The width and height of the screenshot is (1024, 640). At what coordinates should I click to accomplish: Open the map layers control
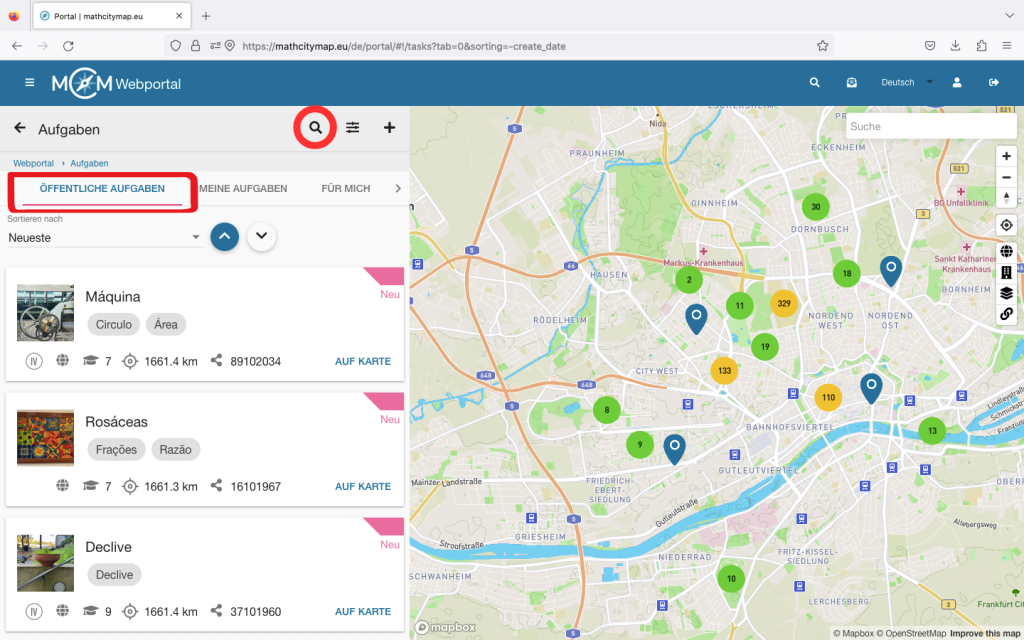click(1006, 293)
